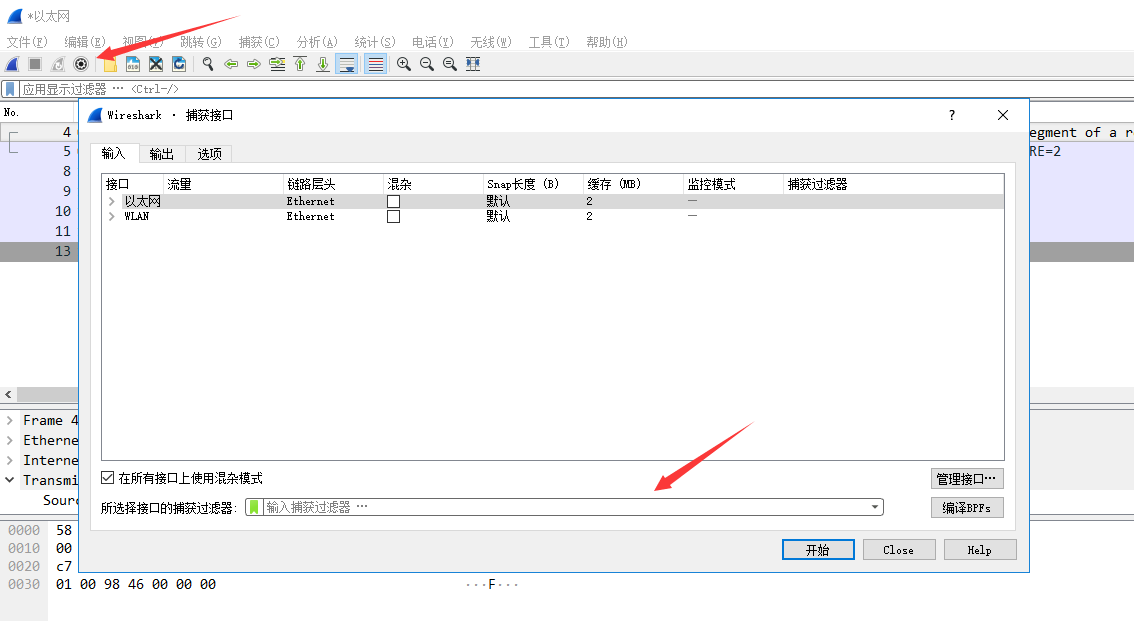Click the Help button in dialog
The width and height of the screenshot is (1134, 621).
point(980,550)
